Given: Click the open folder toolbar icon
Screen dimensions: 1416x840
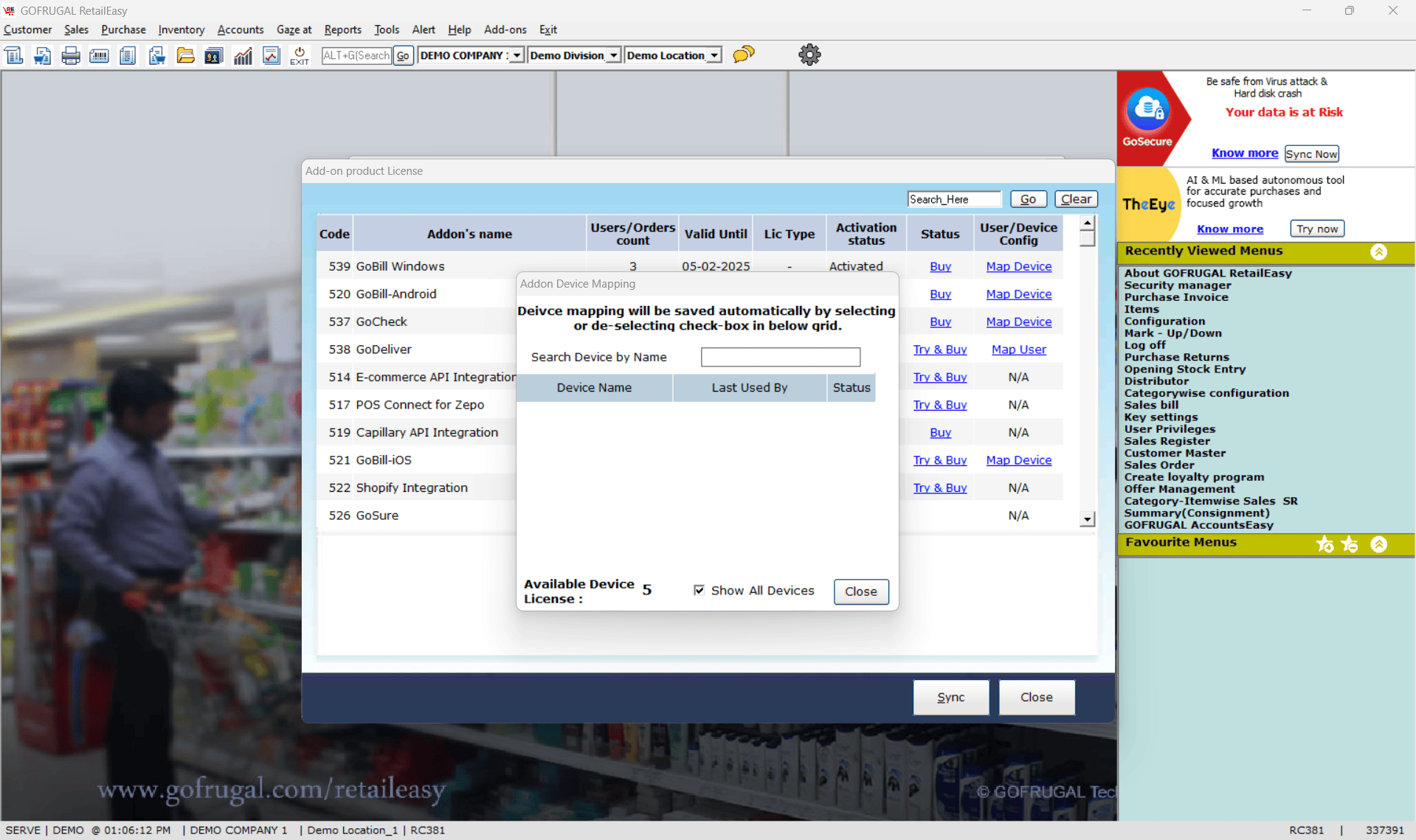Looking at the screenshot, I should (x=185, y=55).
